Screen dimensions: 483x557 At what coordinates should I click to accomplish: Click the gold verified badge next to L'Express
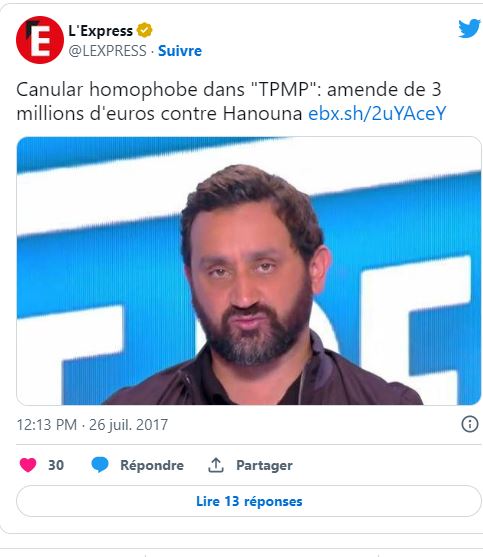click(x=145, y=30)
